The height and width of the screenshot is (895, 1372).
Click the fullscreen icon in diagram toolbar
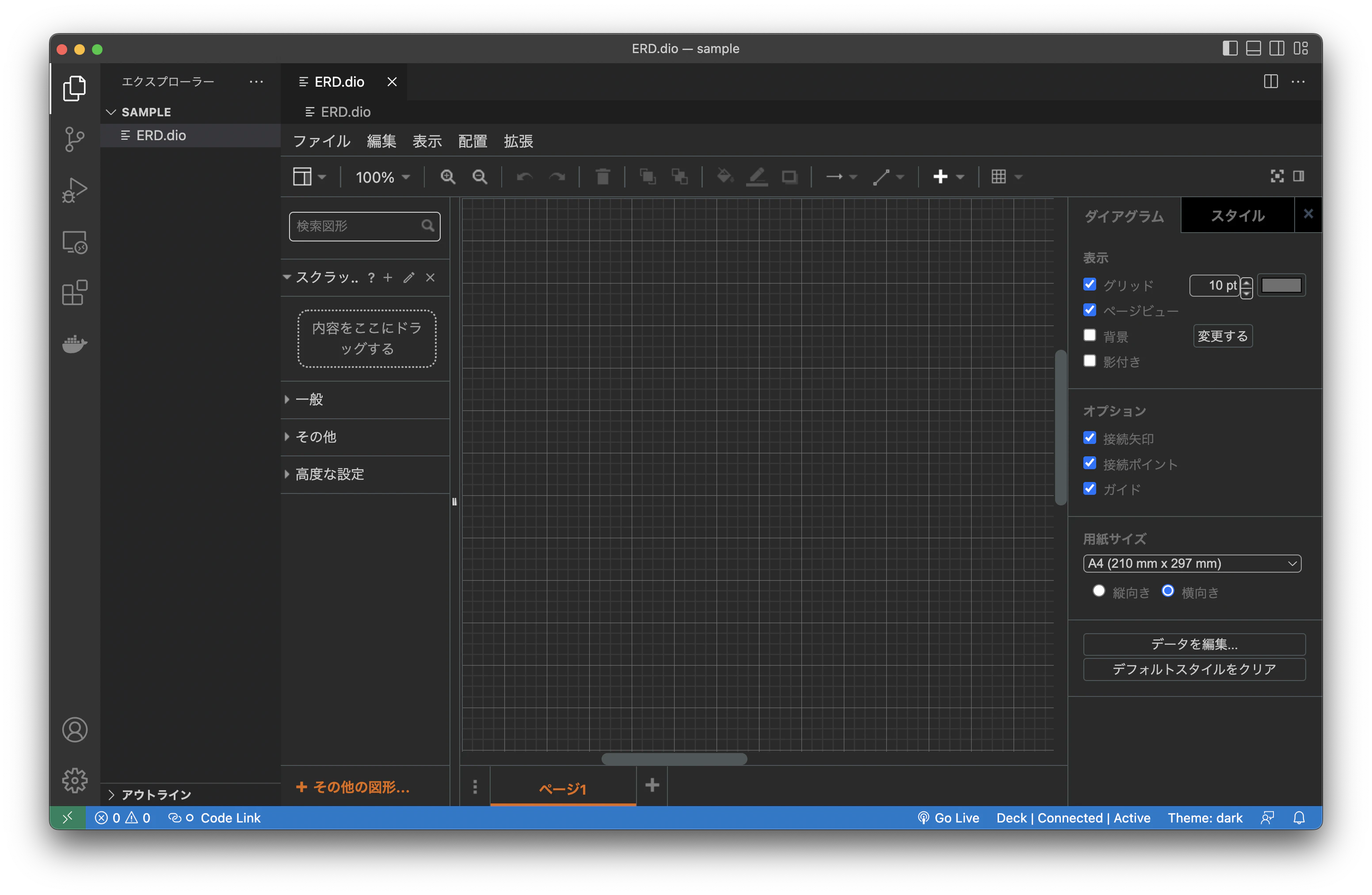coord(1277,176)
